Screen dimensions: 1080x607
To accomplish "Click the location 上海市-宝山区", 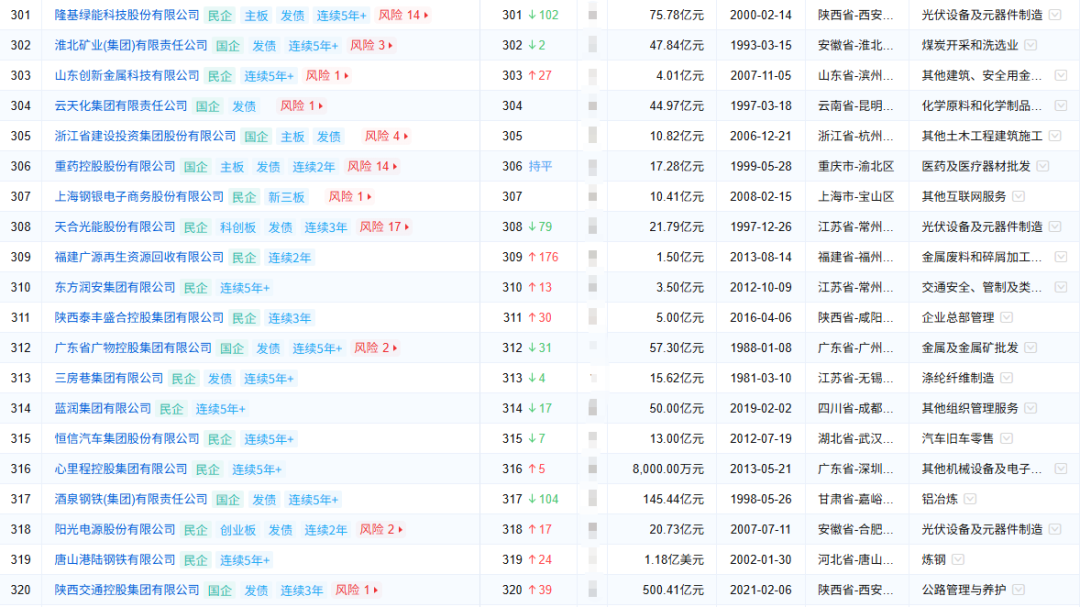I will pyautogui.click(x=855, y=197).
